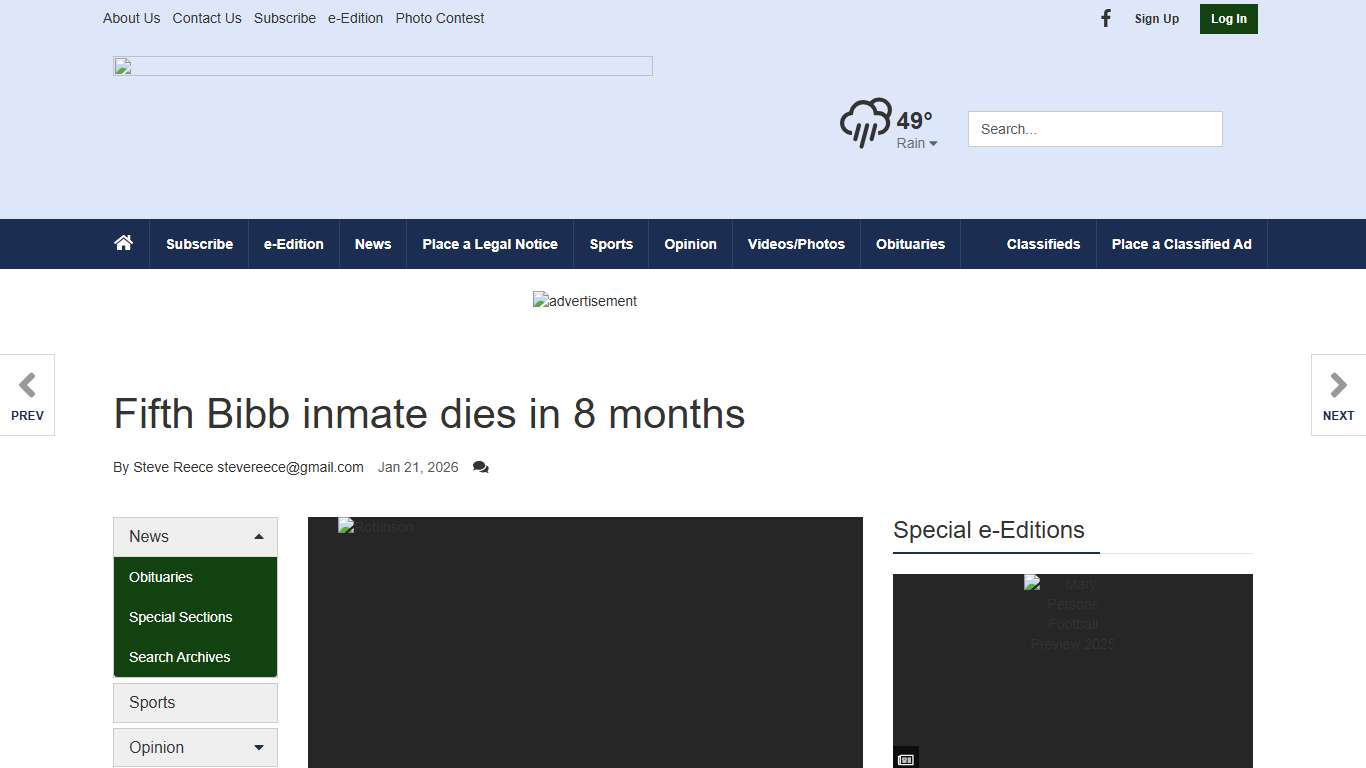Click the Sign Up link
Viewport: 1366px width, 768px height.
1156,18
